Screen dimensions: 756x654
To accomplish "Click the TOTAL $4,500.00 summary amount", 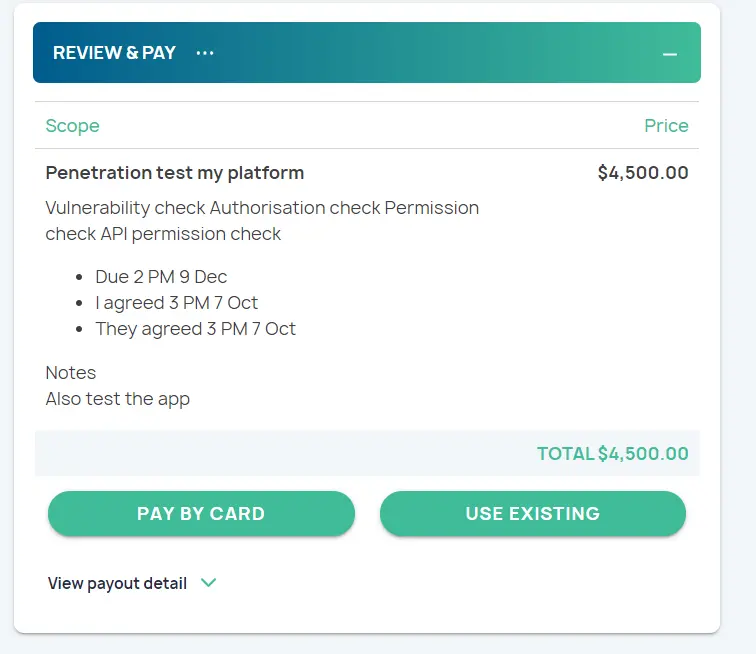I will [612, 454].
